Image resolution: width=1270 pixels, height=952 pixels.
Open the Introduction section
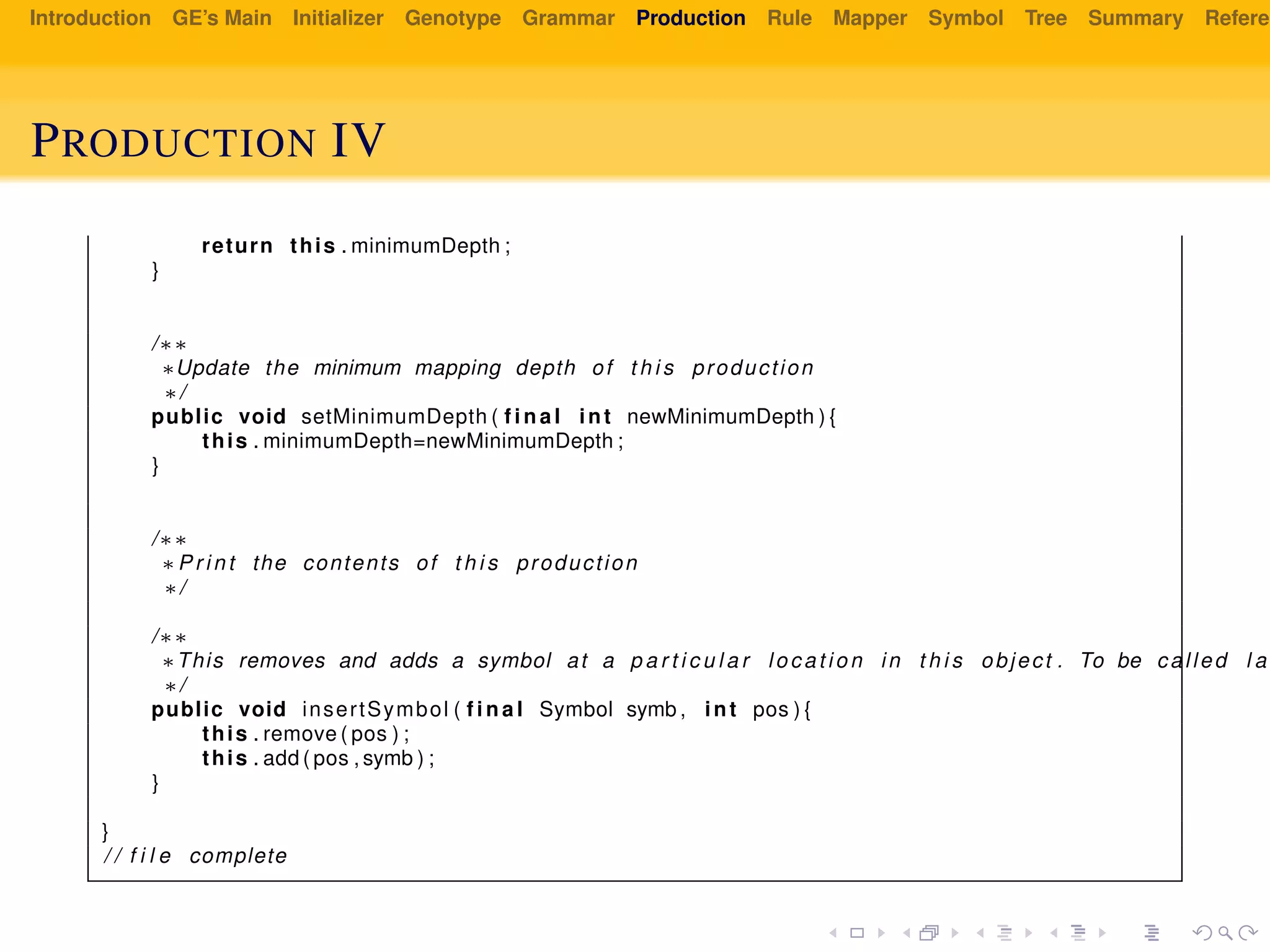click(91, 18)
